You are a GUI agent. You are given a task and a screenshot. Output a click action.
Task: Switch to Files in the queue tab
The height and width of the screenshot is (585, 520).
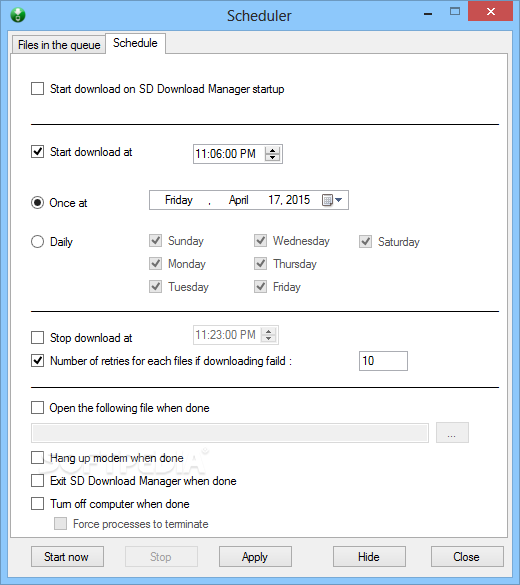click(x=59, y=45)
